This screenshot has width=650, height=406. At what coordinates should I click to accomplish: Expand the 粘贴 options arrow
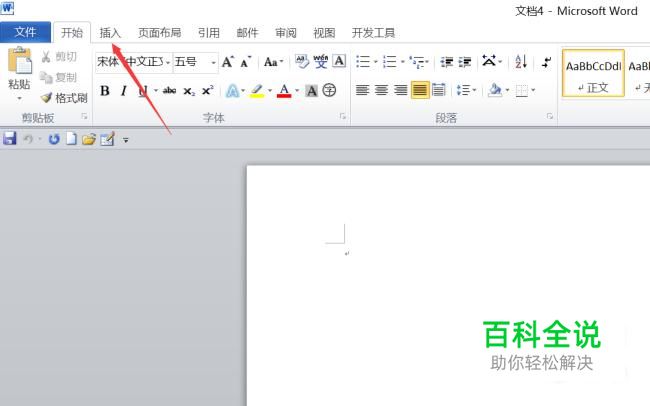tap(19, 99)
